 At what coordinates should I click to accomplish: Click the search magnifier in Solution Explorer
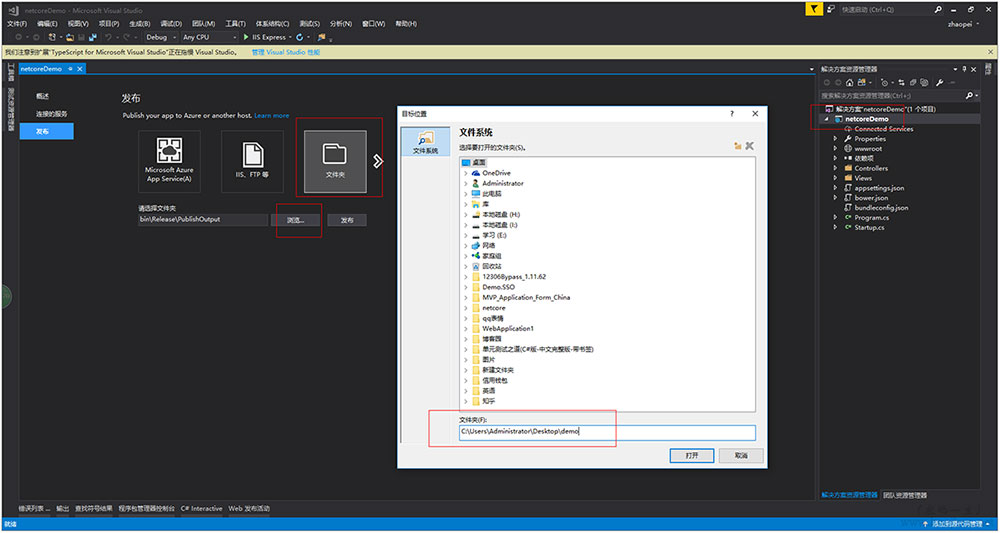coord(970,95)
